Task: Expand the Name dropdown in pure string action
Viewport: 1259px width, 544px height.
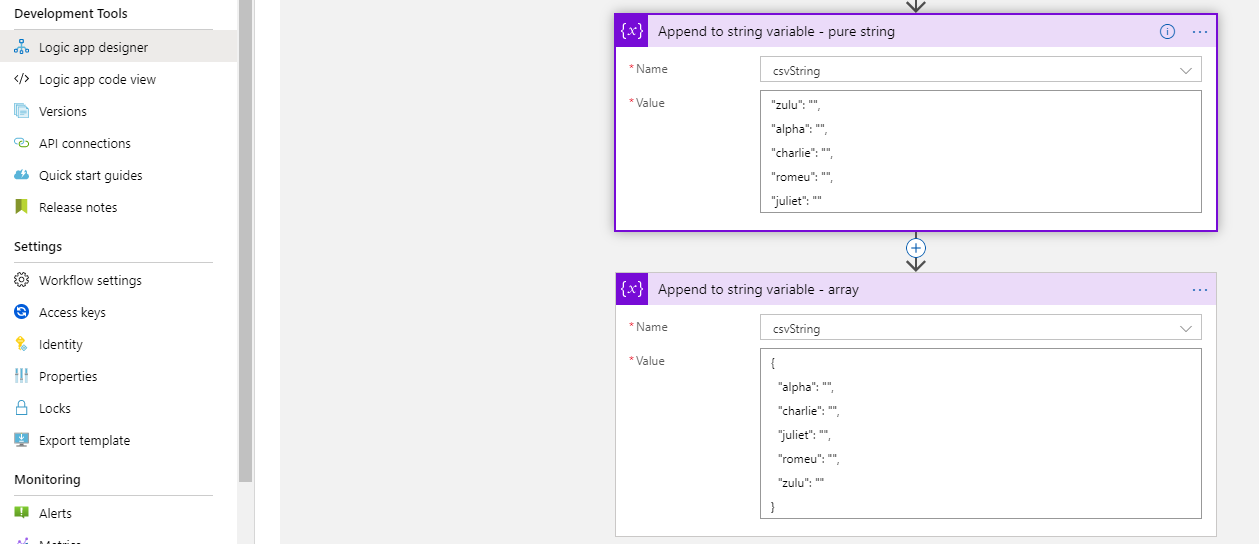Action: pos(1186,70)
